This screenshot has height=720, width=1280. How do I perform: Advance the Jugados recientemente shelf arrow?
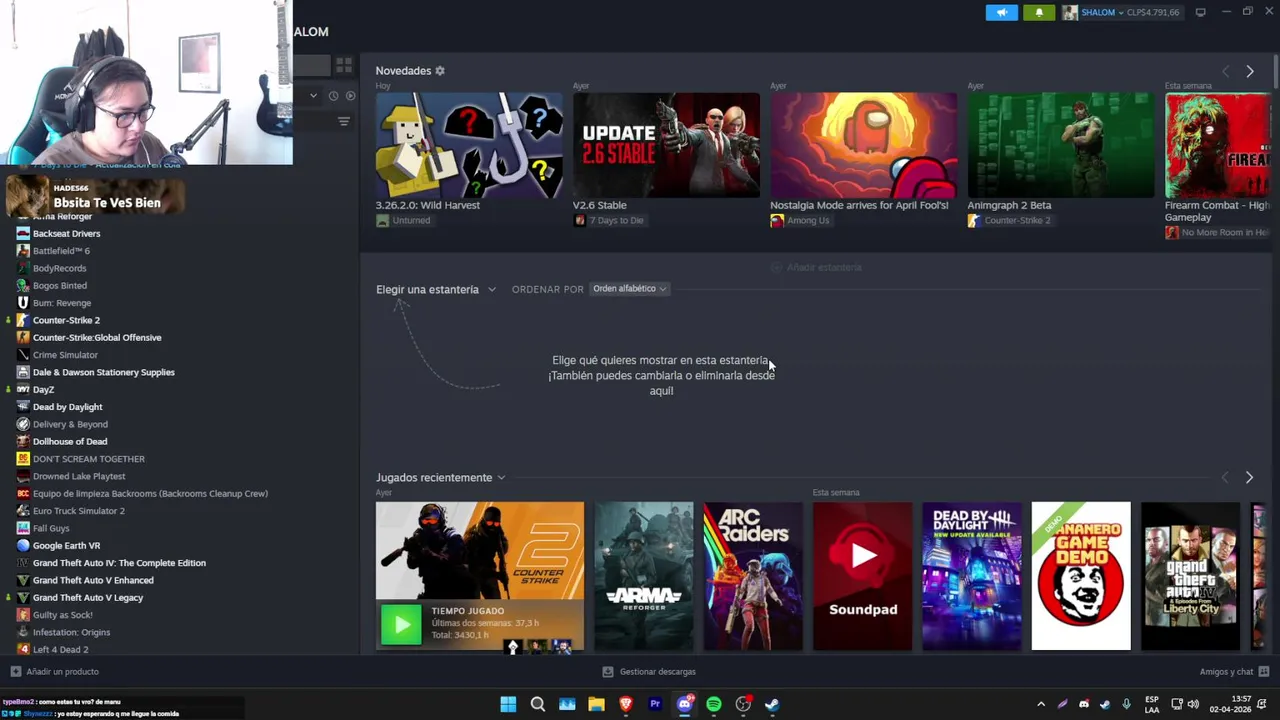point(1249,478)
